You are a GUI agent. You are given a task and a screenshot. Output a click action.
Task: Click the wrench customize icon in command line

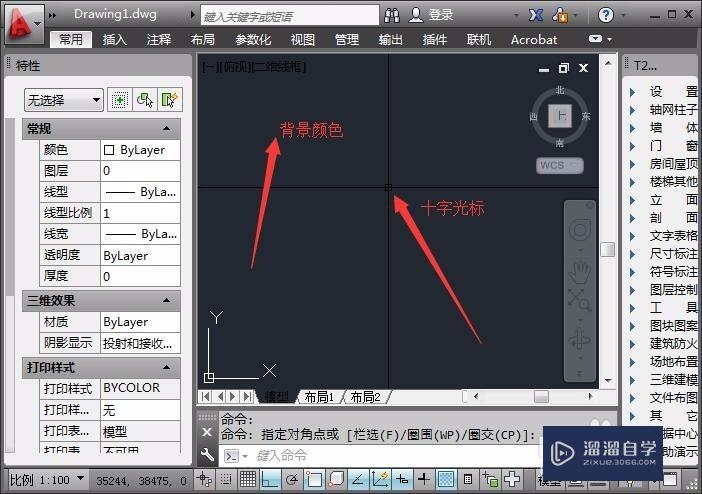207,455
